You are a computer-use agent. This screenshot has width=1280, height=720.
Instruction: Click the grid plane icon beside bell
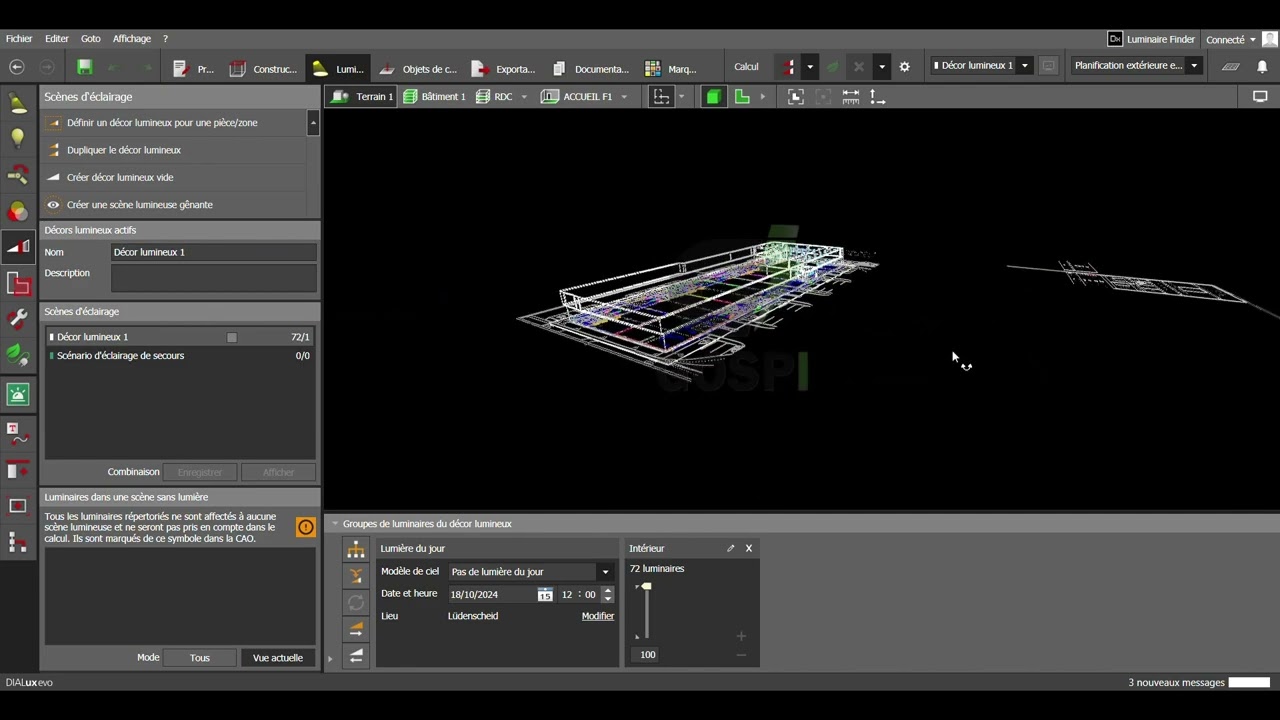(x=1231, y=67)
